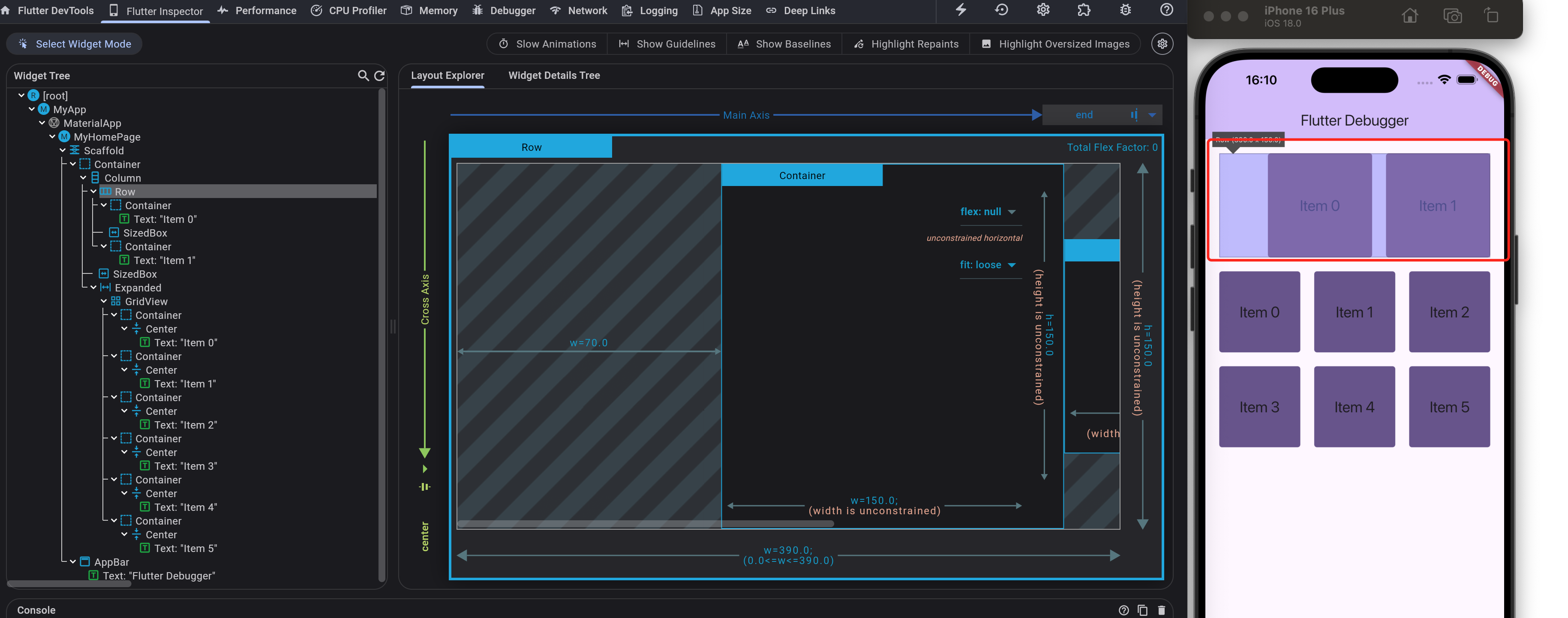Click the simulator Home button icon
This screenshot has height=618, width=1568.
coord(1410,16)
